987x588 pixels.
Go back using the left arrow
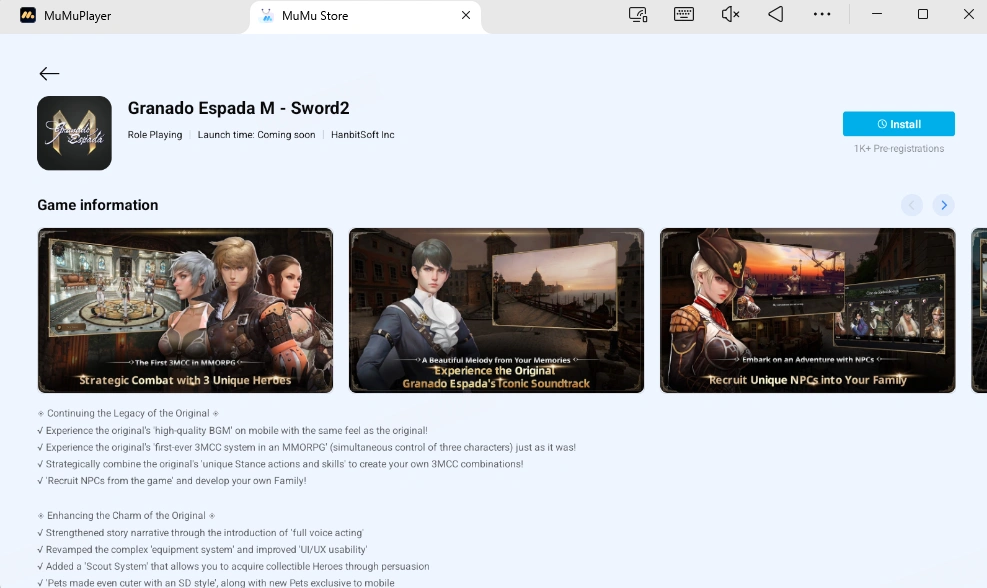click(49, 74)
